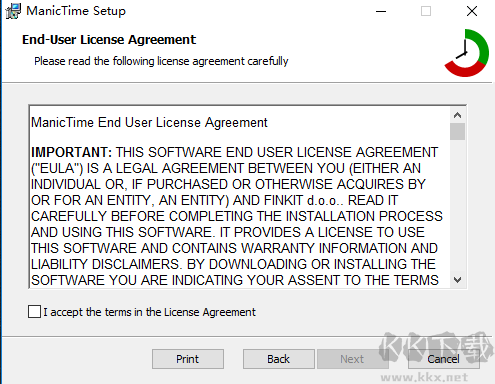
Task: Minimize the ManicTime Setup window
Action: pos(381,11)
